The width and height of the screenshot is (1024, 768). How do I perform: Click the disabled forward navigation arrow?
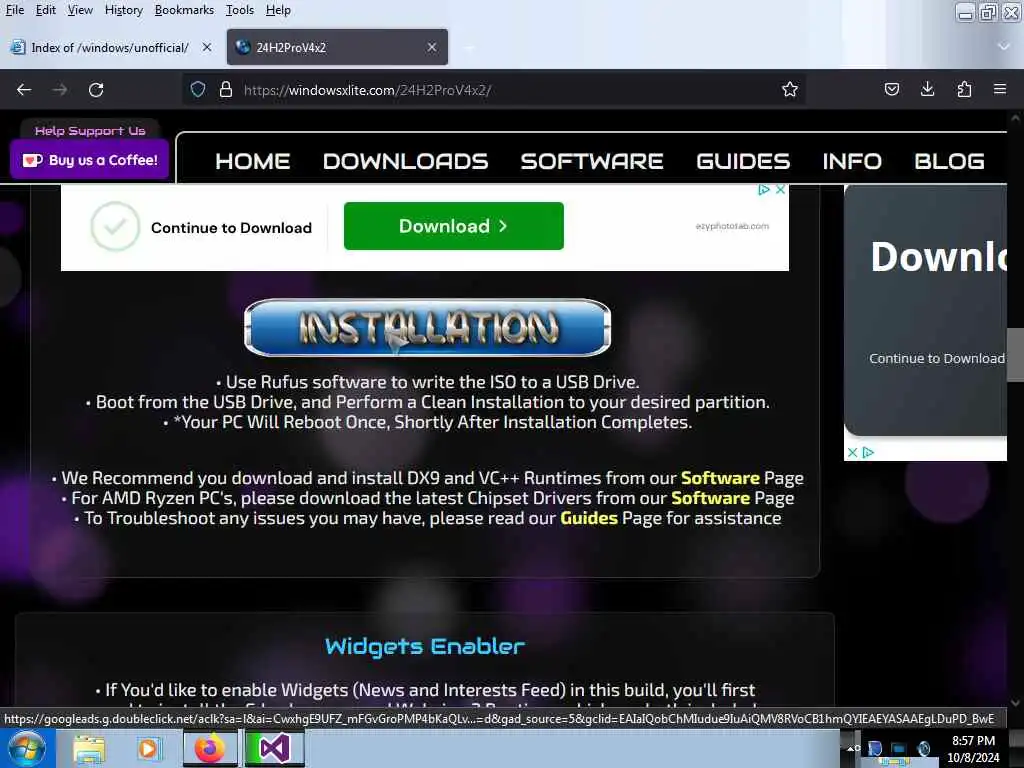[x=60, y=89]
